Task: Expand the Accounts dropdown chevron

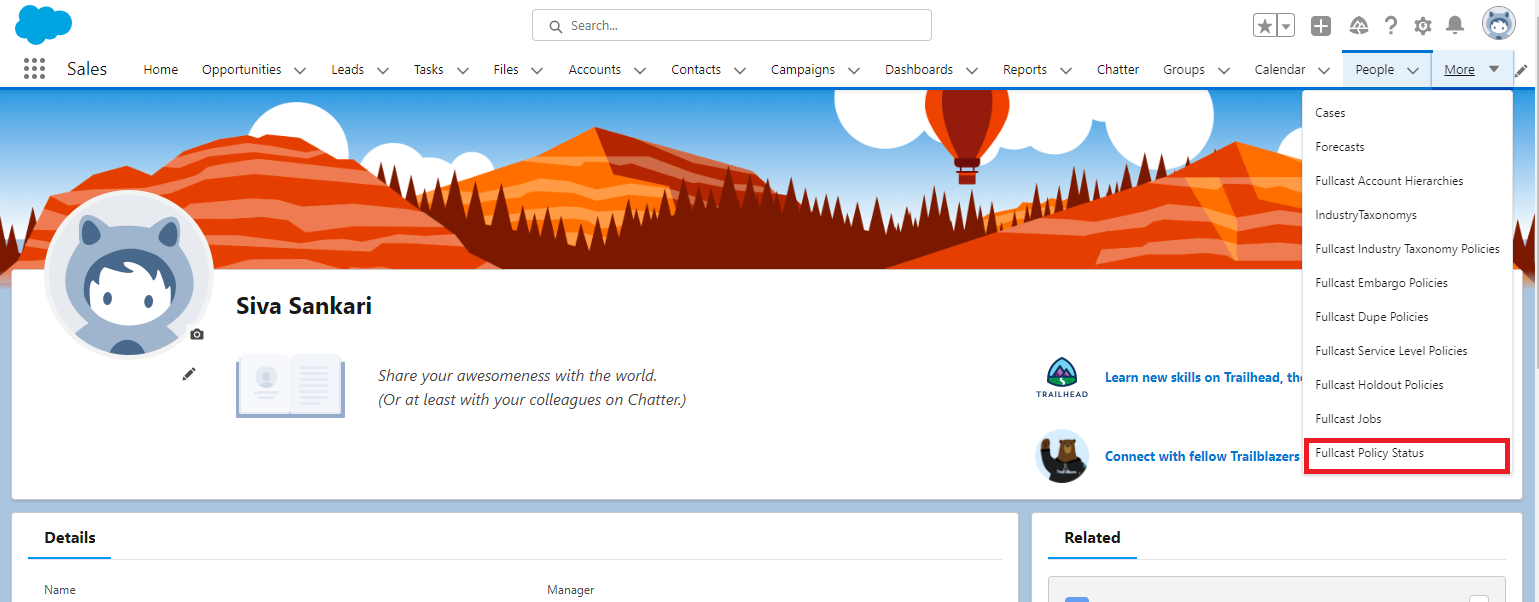Action: click(x=640, y=70)
